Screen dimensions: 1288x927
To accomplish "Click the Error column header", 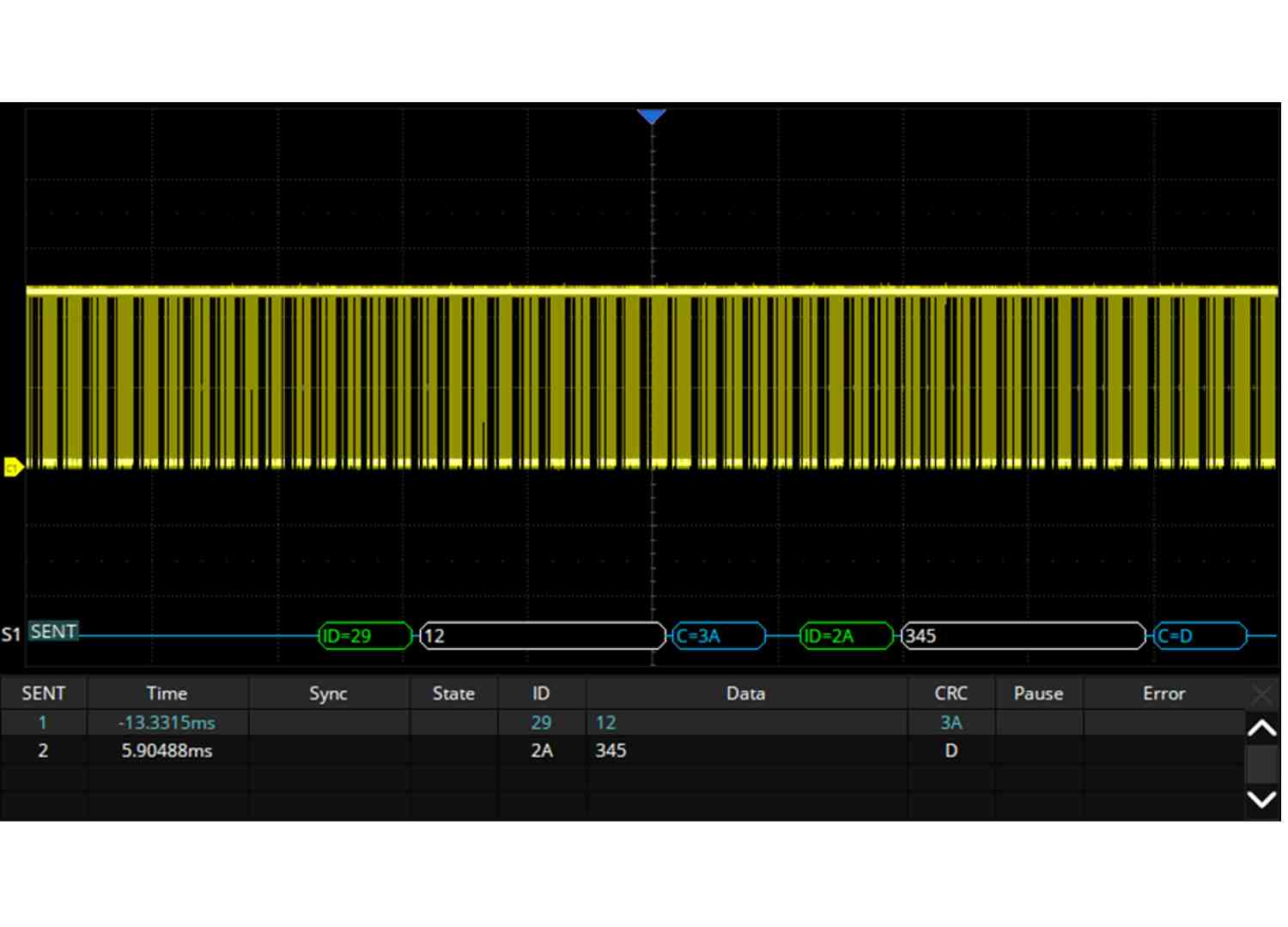I will tap(1163, 694).
